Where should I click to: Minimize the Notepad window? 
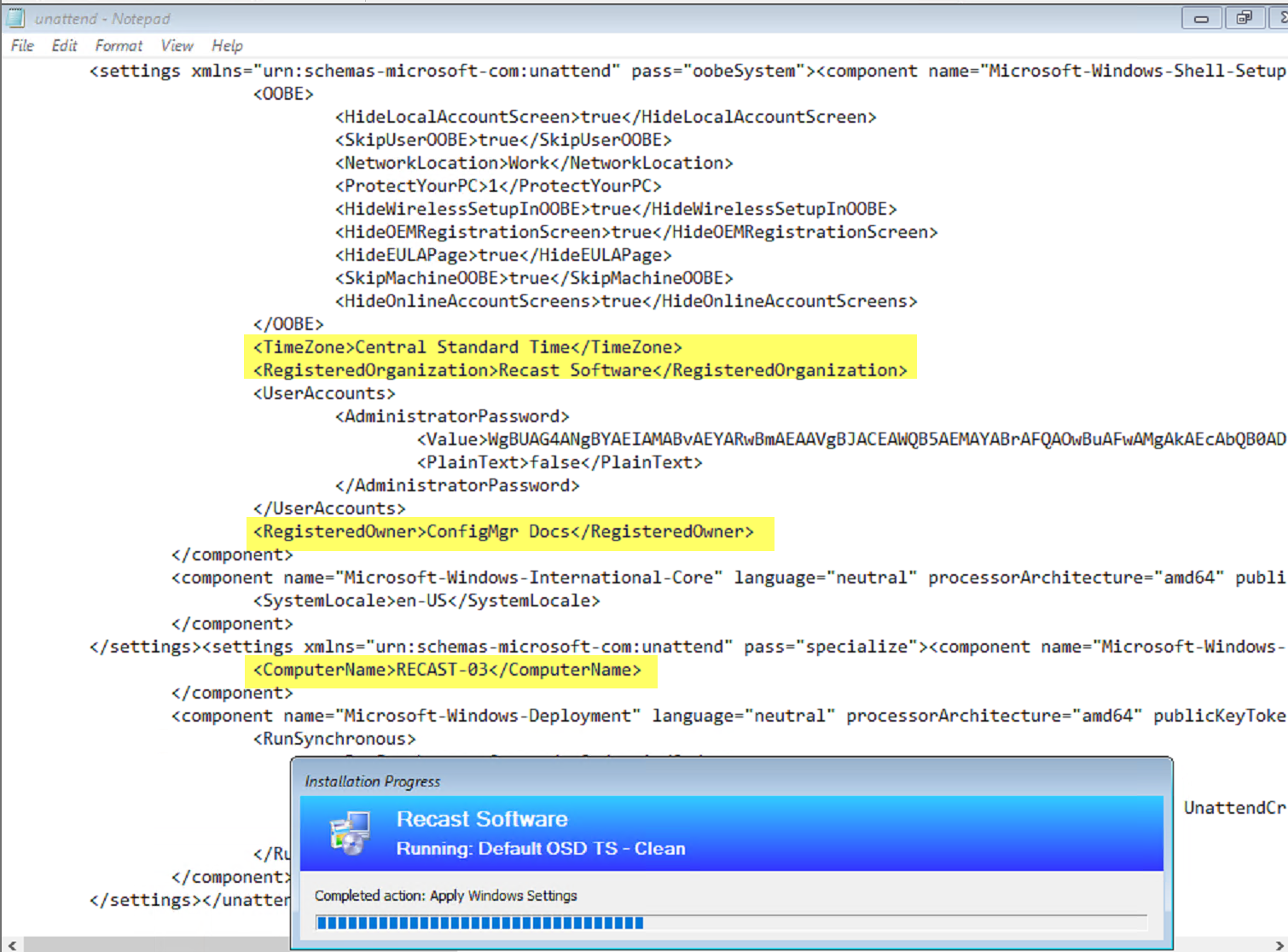1201,18
